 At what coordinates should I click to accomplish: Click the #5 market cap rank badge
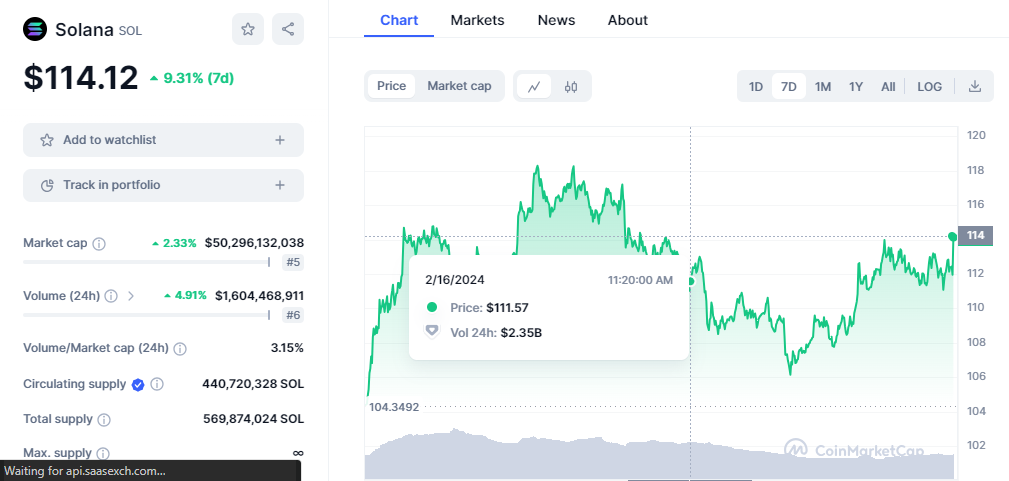pyautogui.click(x=293, y=262)
